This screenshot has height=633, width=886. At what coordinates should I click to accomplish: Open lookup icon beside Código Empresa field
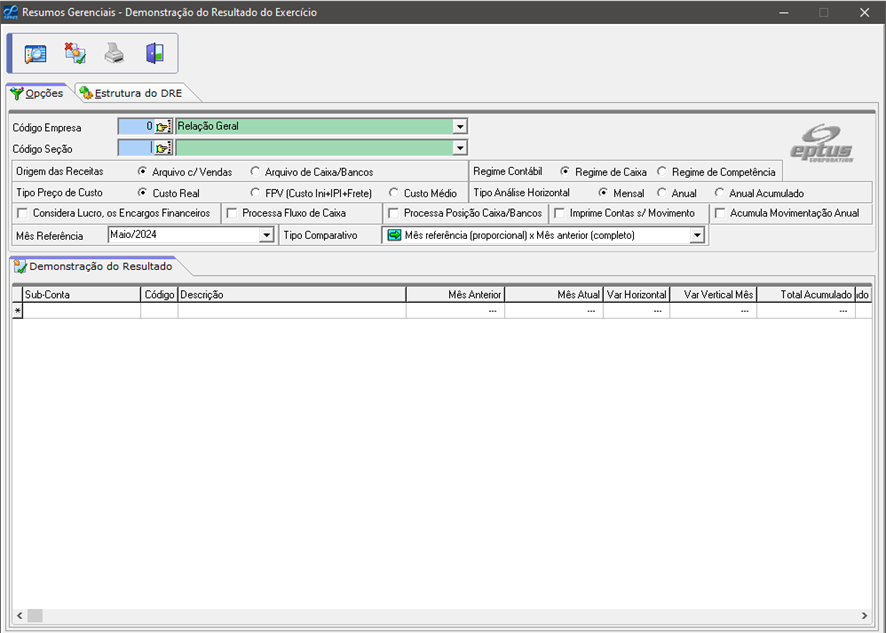[163, 127]
